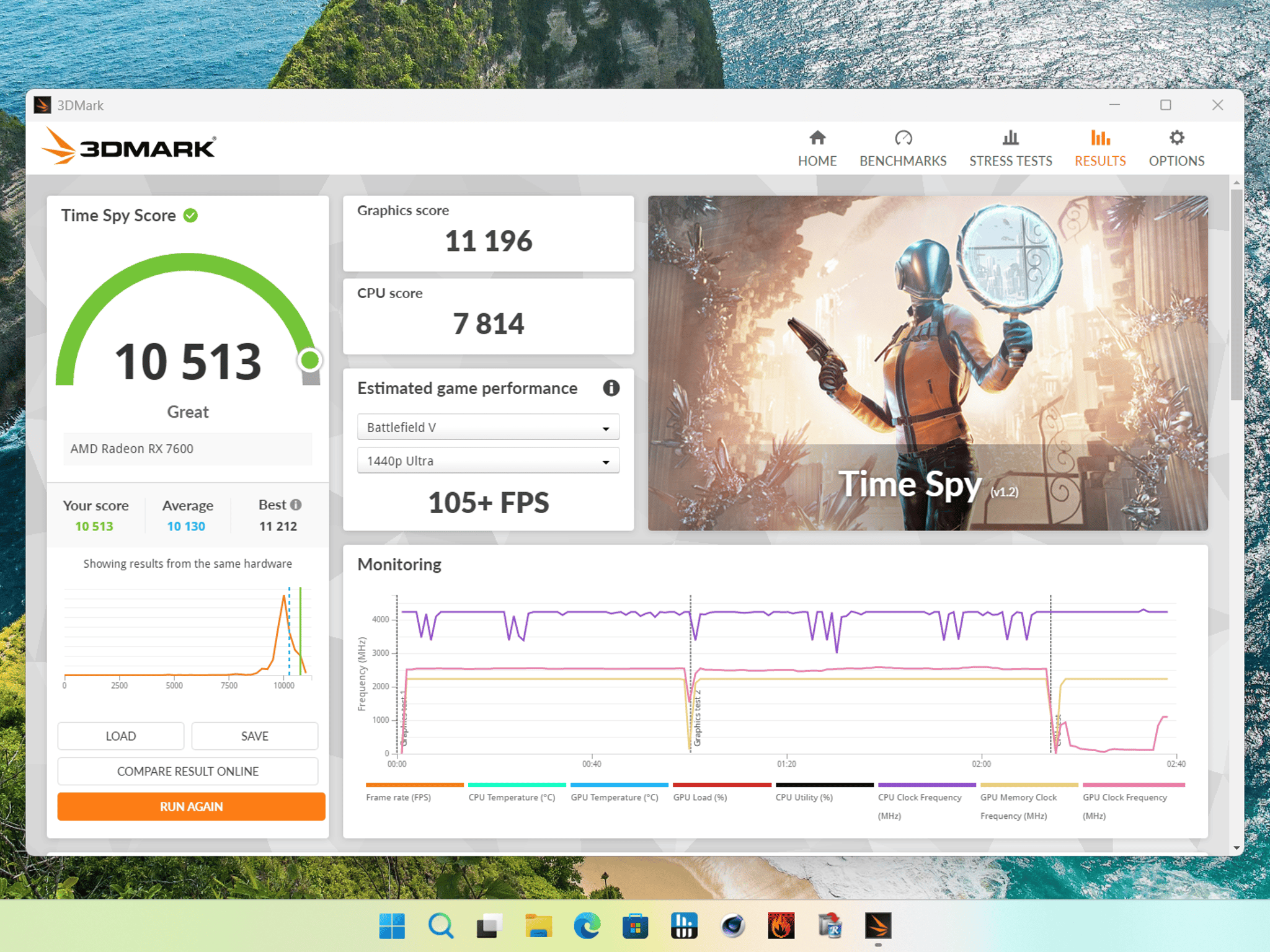Click the LOAD button

click(x=121, y=736)
